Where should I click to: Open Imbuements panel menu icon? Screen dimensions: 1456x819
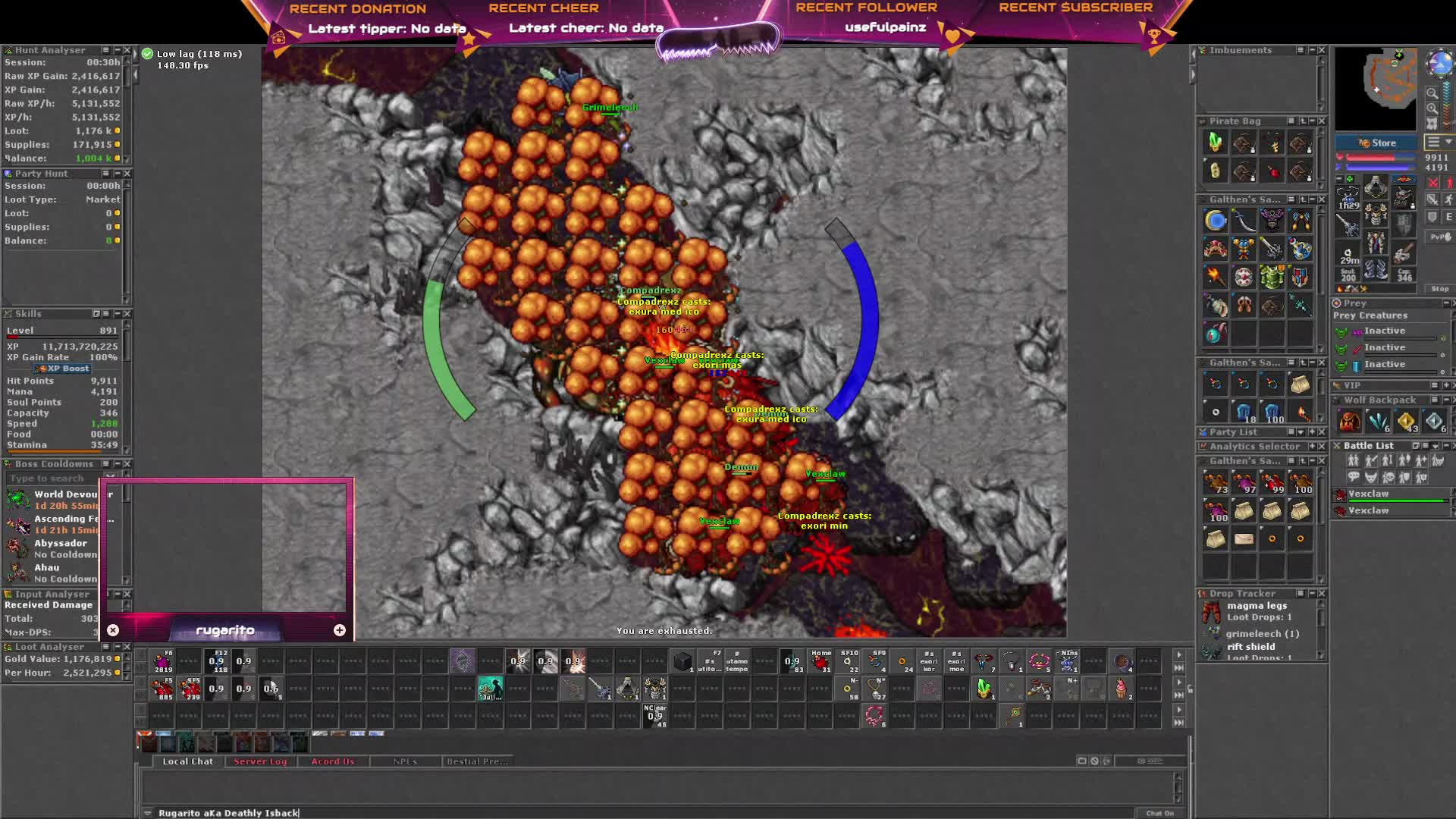point(1301,50)
